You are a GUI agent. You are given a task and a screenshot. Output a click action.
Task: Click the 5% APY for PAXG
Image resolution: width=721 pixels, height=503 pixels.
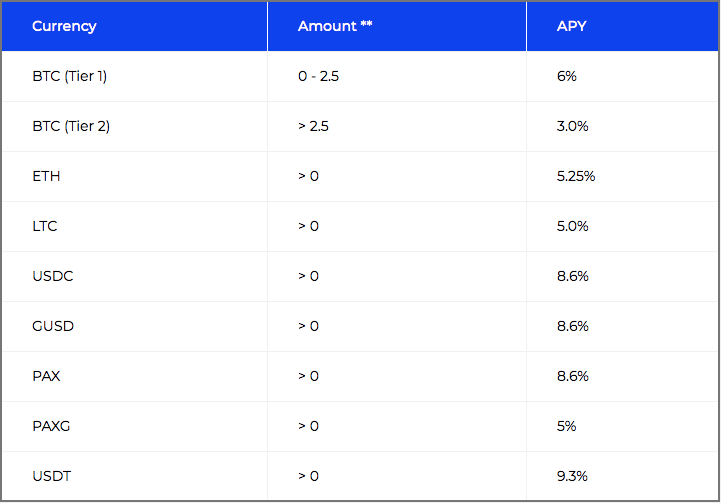click(566, 426)
